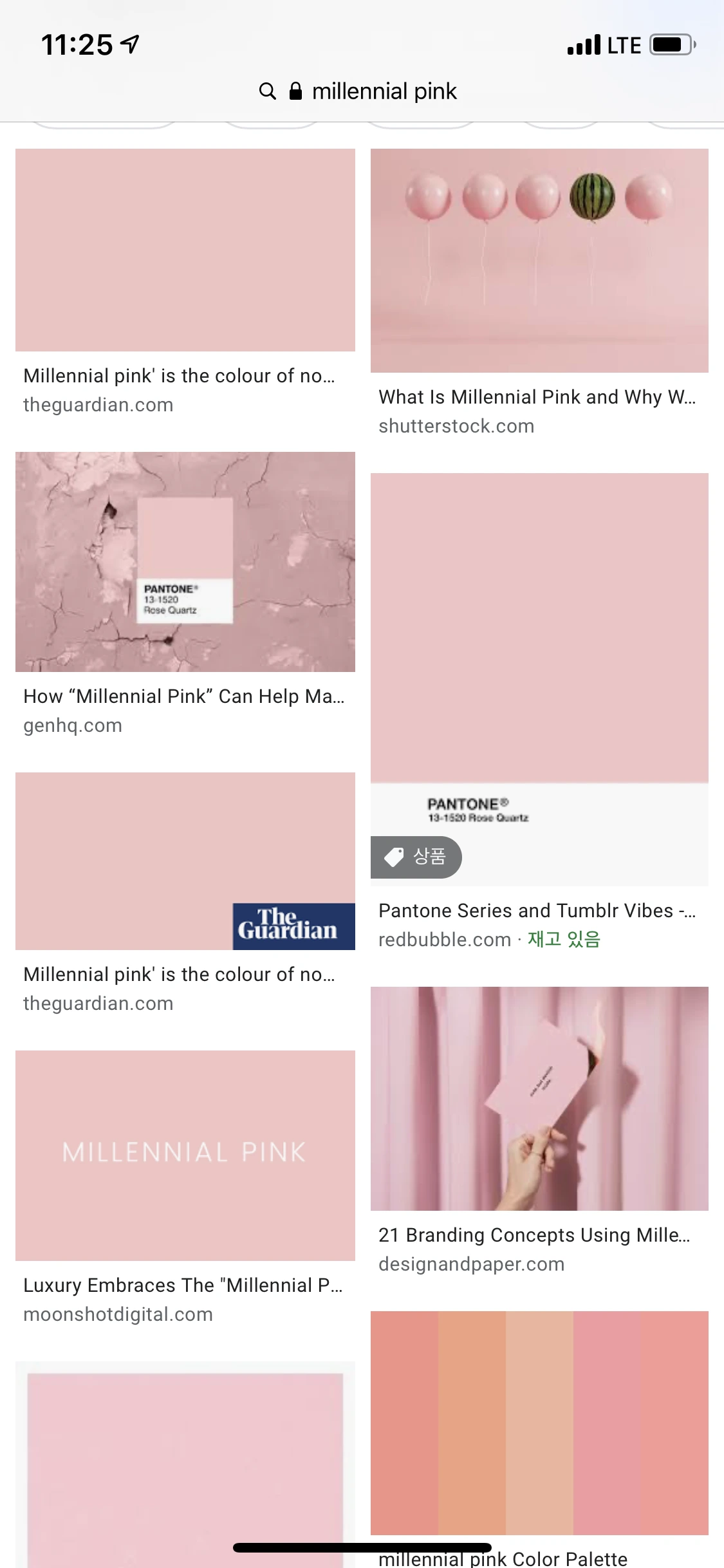The height and width of the screenshot is (1568, 724).
Task: Tap The Guardian logo on pink image
Action: (293, 926)
